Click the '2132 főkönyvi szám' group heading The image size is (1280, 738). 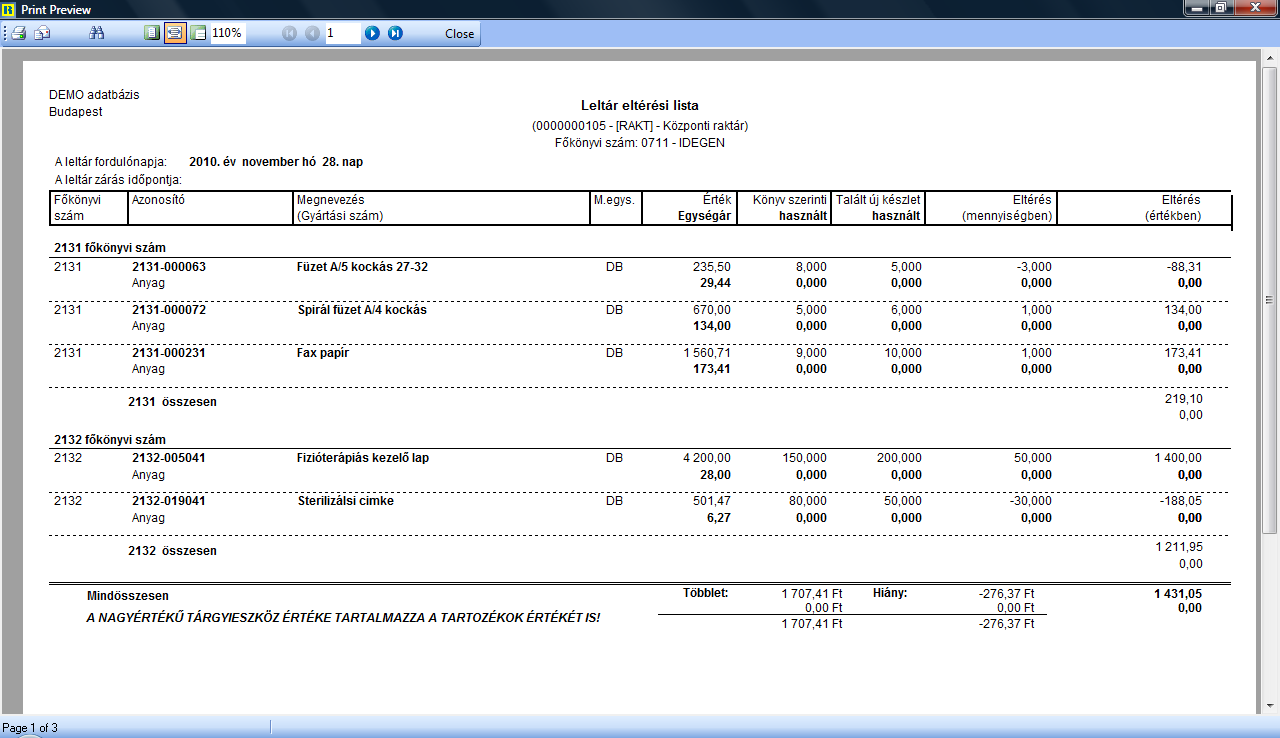[x=109, y=440]
